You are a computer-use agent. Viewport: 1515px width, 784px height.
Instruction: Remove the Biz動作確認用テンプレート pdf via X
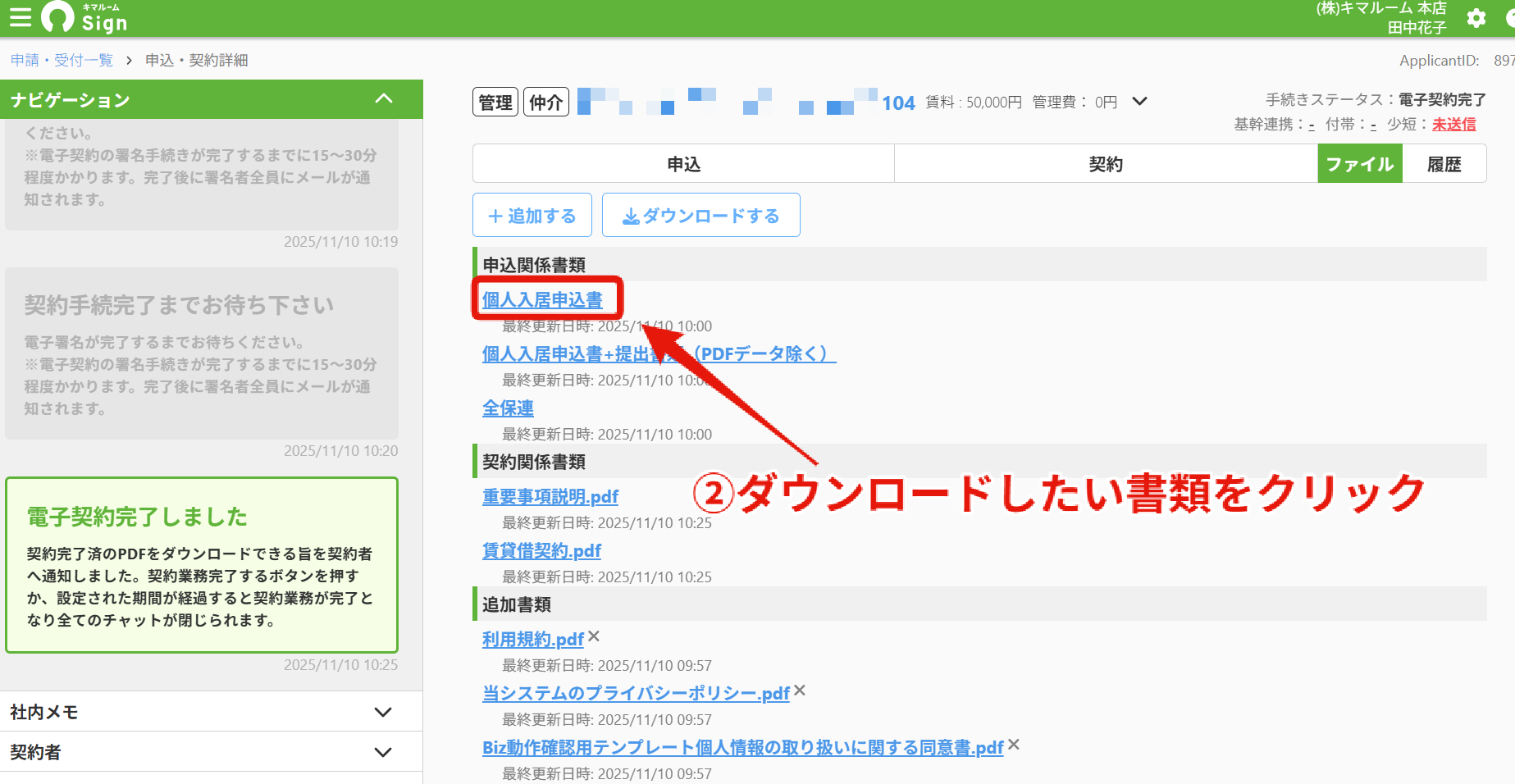click(x=1014, y=745)
